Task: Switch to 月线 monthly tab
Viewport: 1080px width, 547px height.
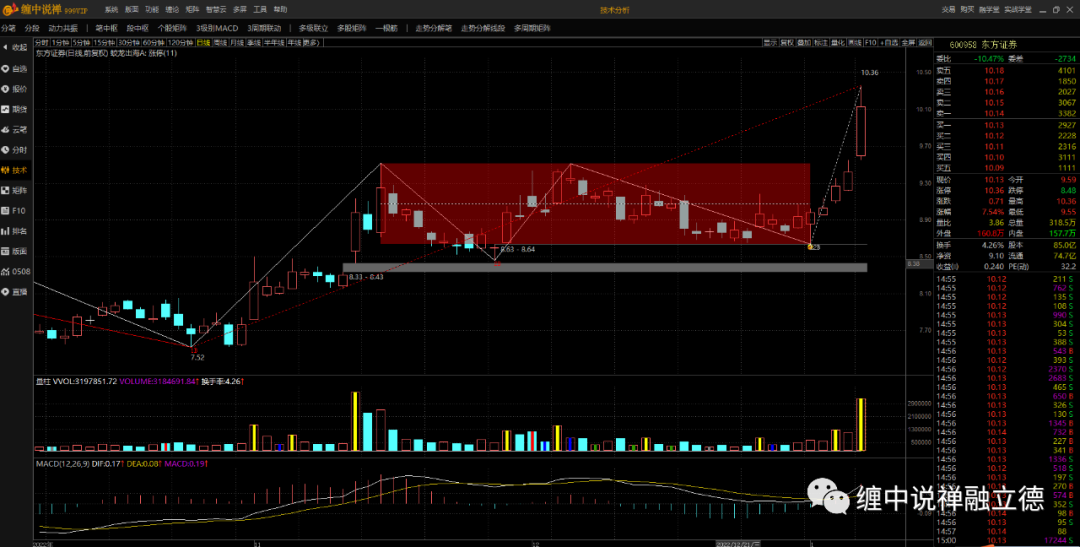Action: [237, 43]
